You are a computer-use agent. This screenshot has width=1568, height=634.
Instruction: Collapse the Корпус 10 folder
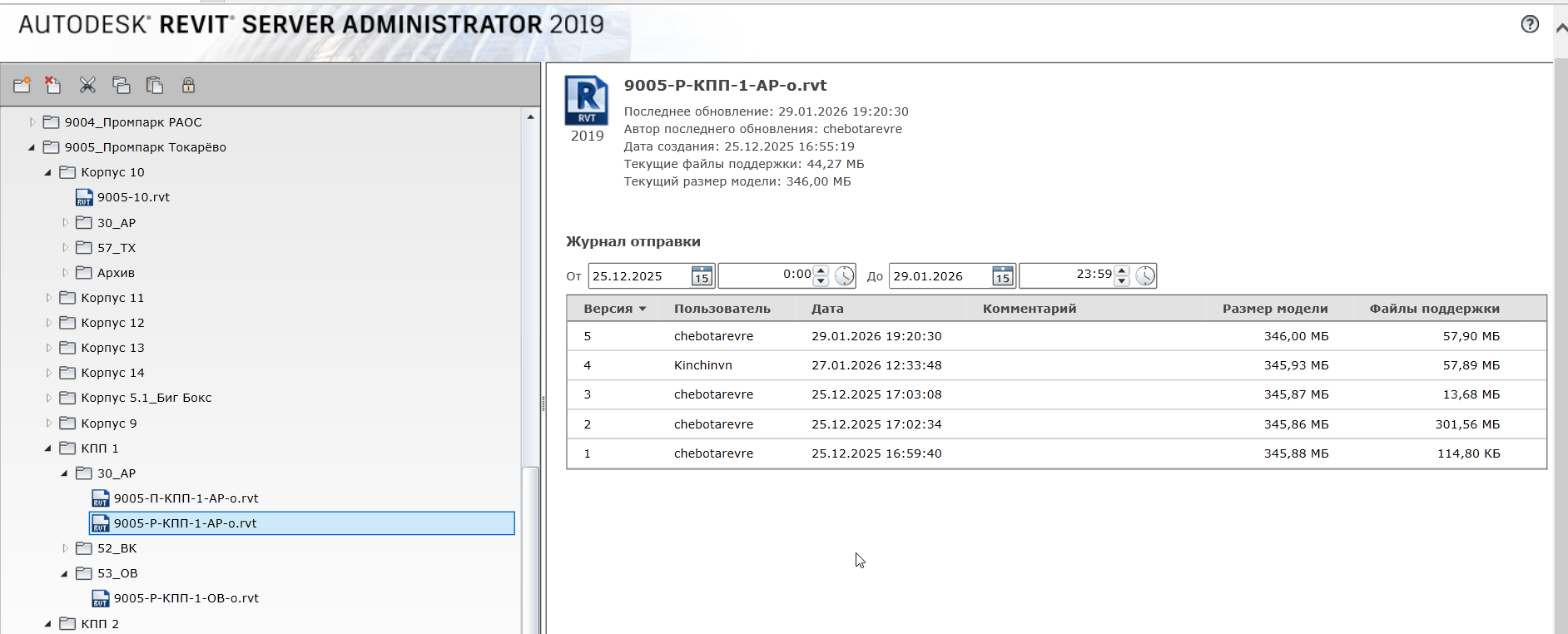click(x=48, y=172)
